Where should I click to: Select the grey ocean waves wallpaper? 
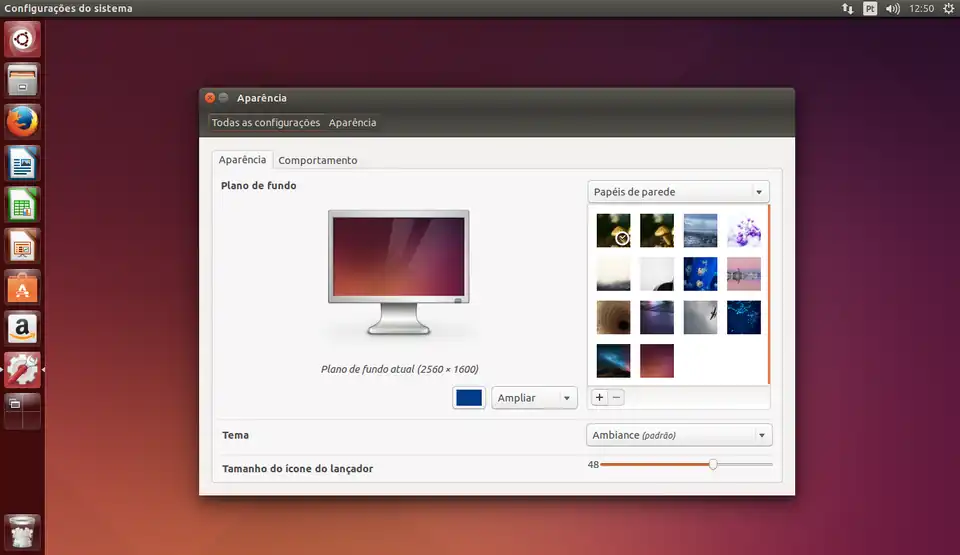700,230
